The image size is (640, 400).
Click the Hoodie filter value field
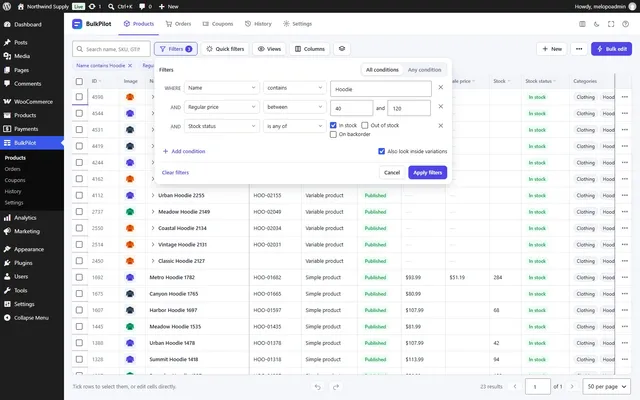pyautogui.click(x=380, y=89)
